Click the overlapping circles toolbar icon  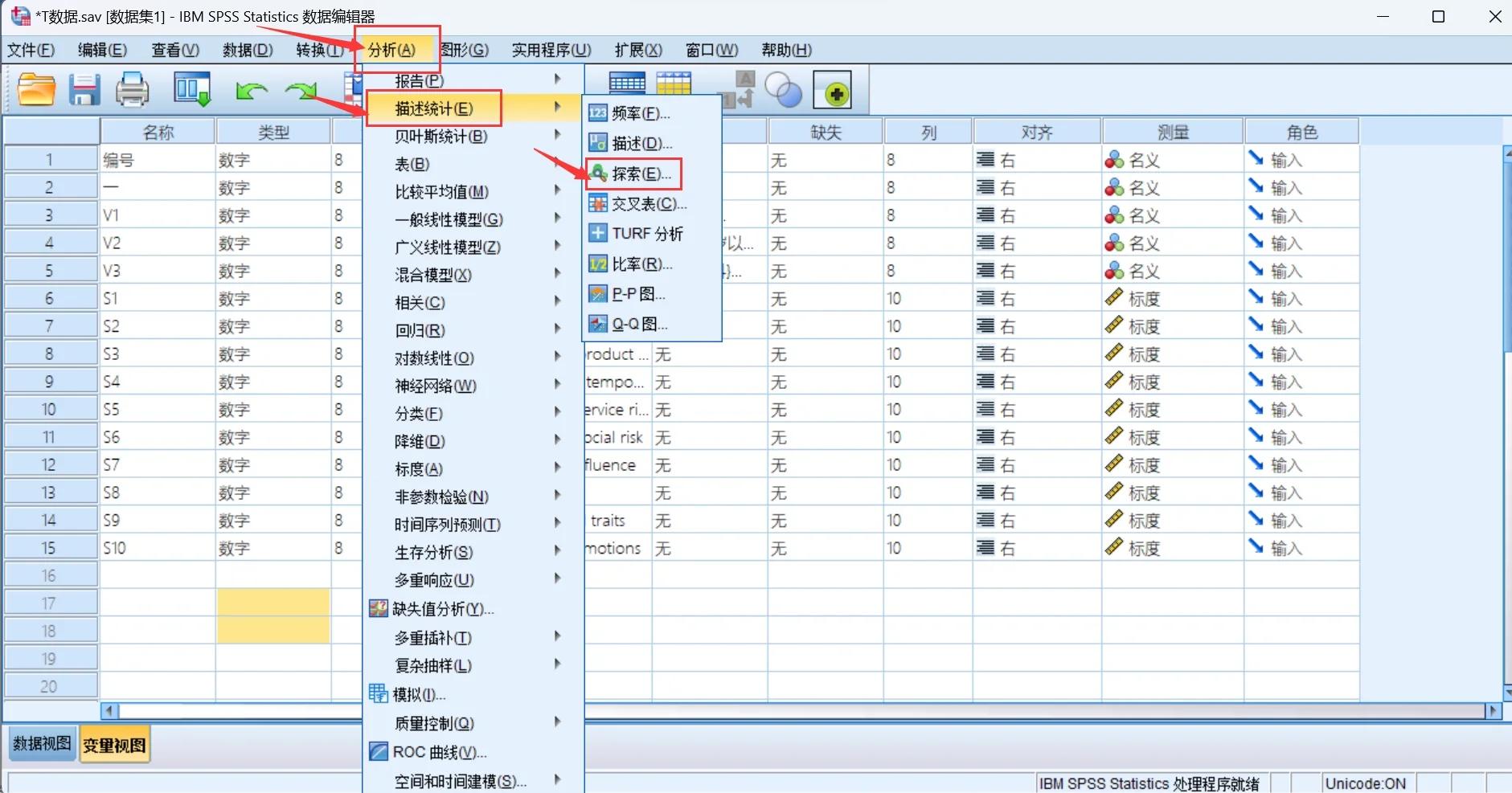tap(783, 89)
